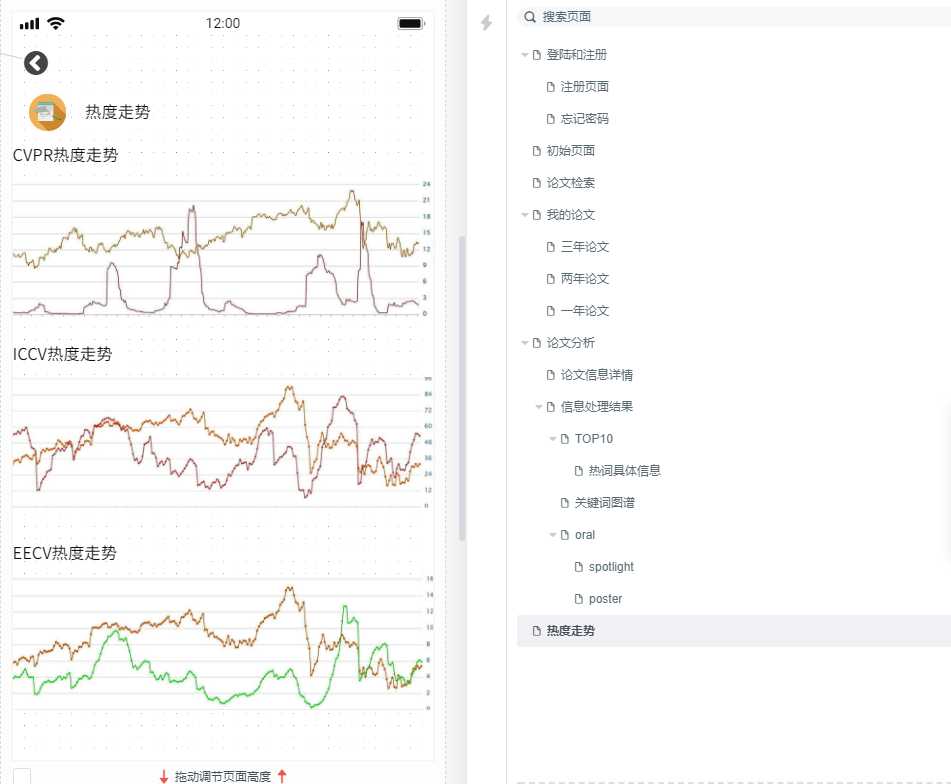This screenshot has height=784, width=951.
Task: Open the 注册页面 page
Action: coord(585,87)
